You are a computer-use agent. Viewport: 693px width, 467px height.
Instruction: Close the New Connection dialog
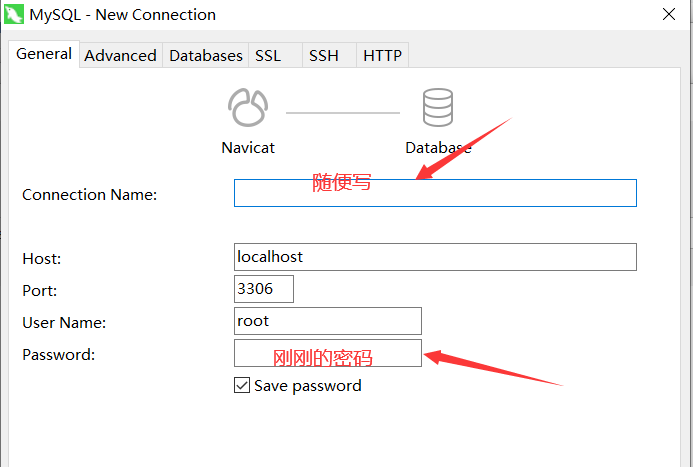point(669,14)
